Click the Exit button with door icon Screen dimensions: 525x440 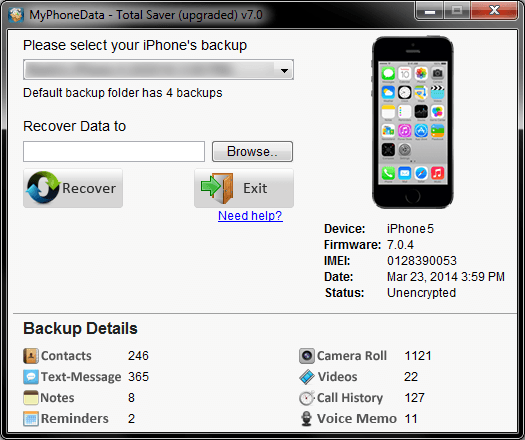click(x=244, y=188)
